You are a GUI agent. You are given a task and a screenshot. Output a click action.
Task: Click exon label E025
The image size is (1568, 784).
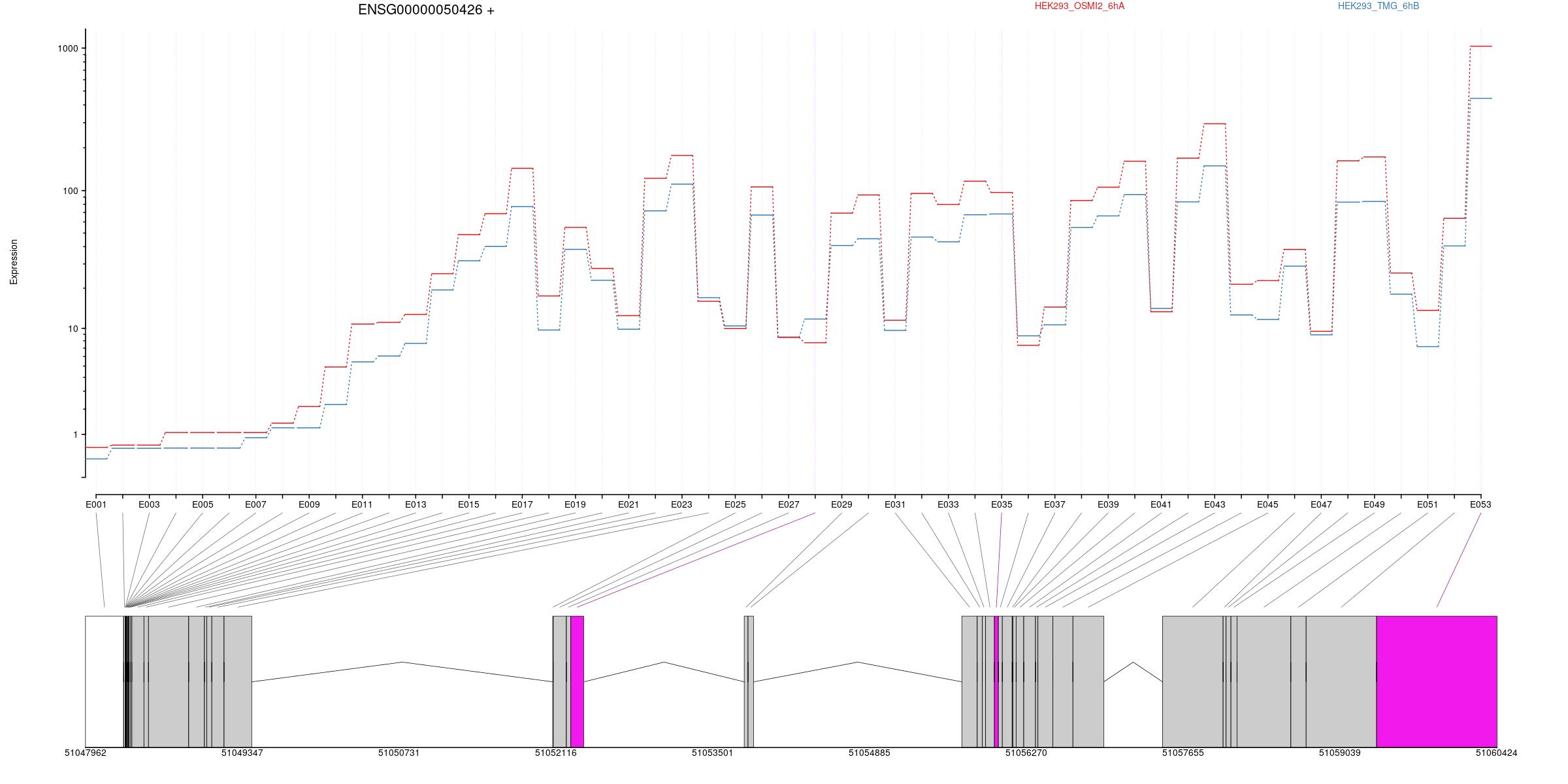(x=735, y=504)
